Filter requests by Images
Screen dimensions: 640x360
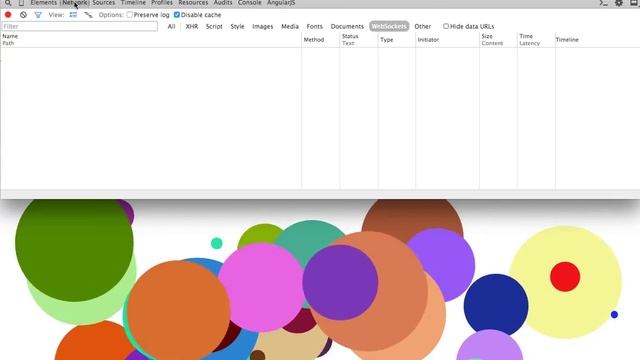coord(262,26)
